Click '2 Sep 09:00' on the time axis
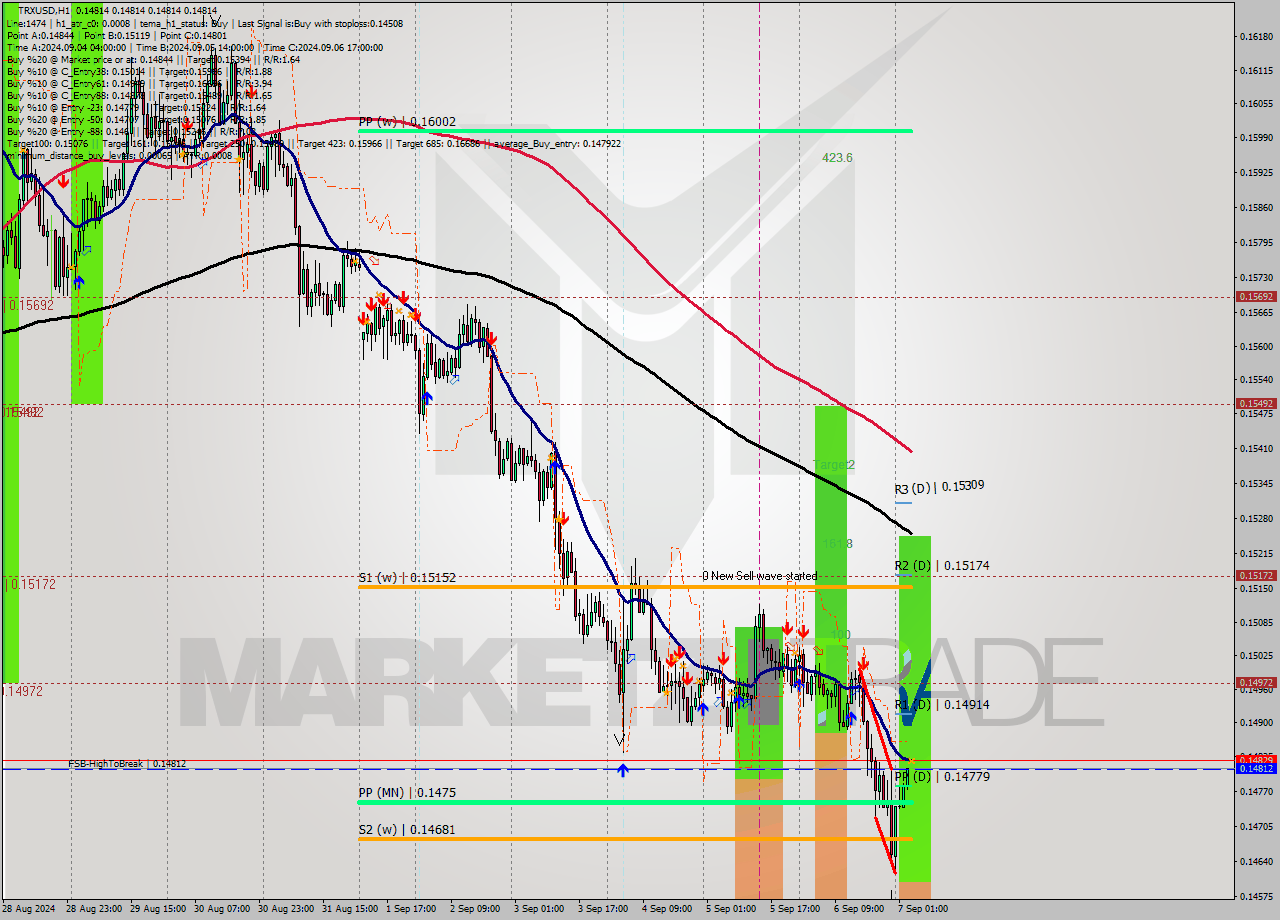Screen dimensions: 1280x920 [475, 909]
